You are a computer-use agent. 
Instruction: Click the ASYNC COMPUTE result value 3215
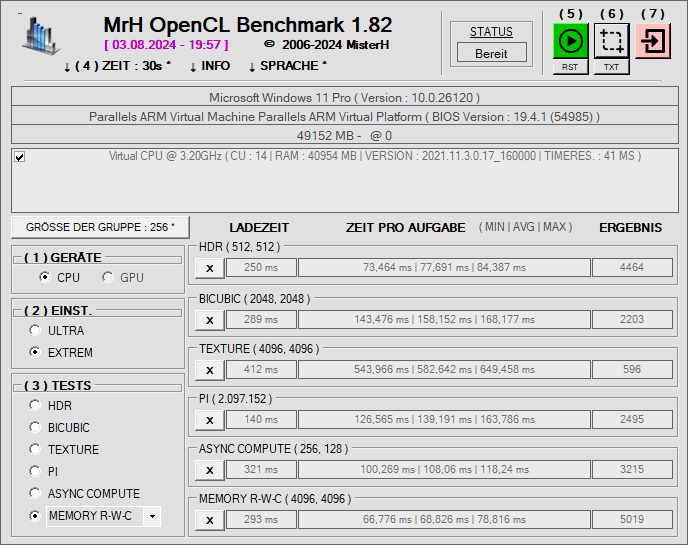632,469
